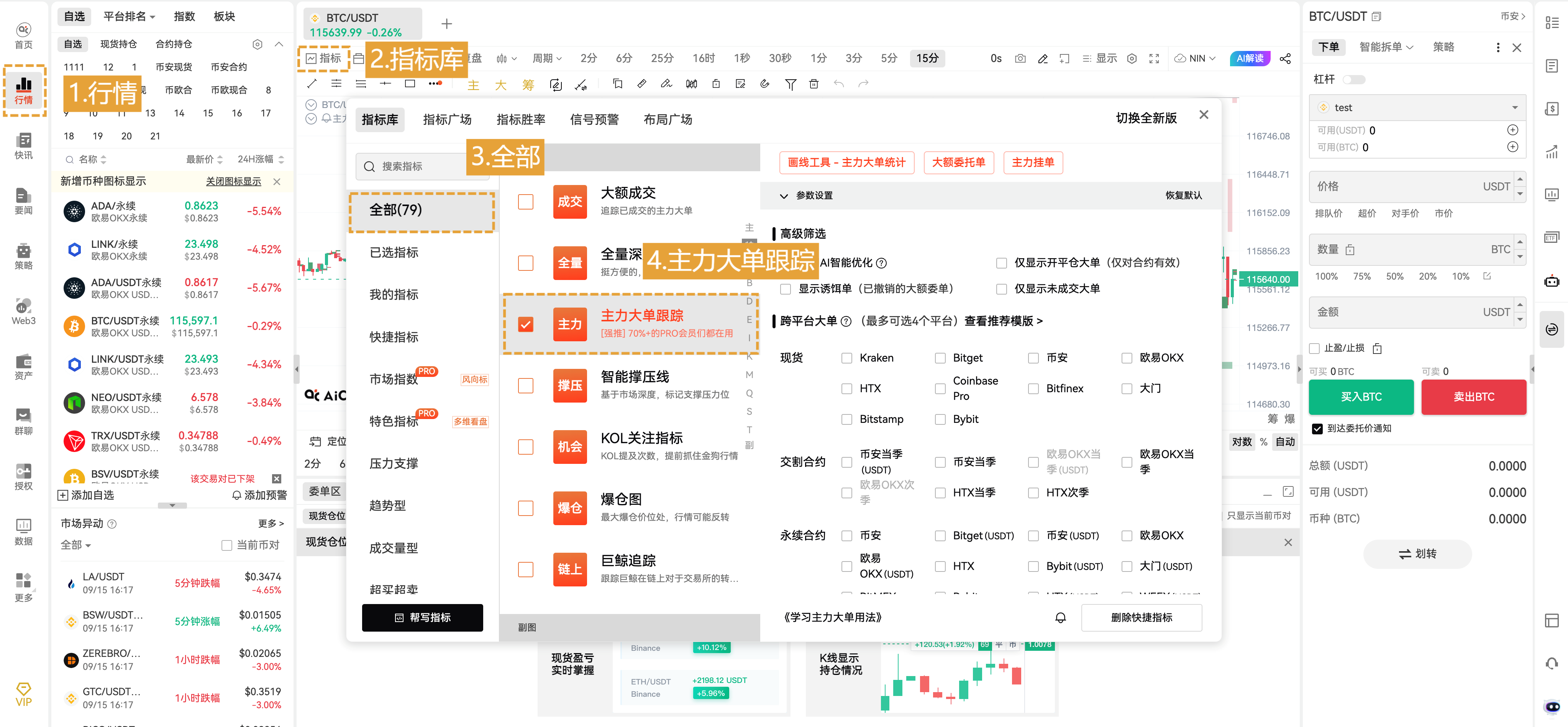Expand the 智能拆单 dropdown
Viewport: 1568px width, 727px height.
click(1386, 47)
